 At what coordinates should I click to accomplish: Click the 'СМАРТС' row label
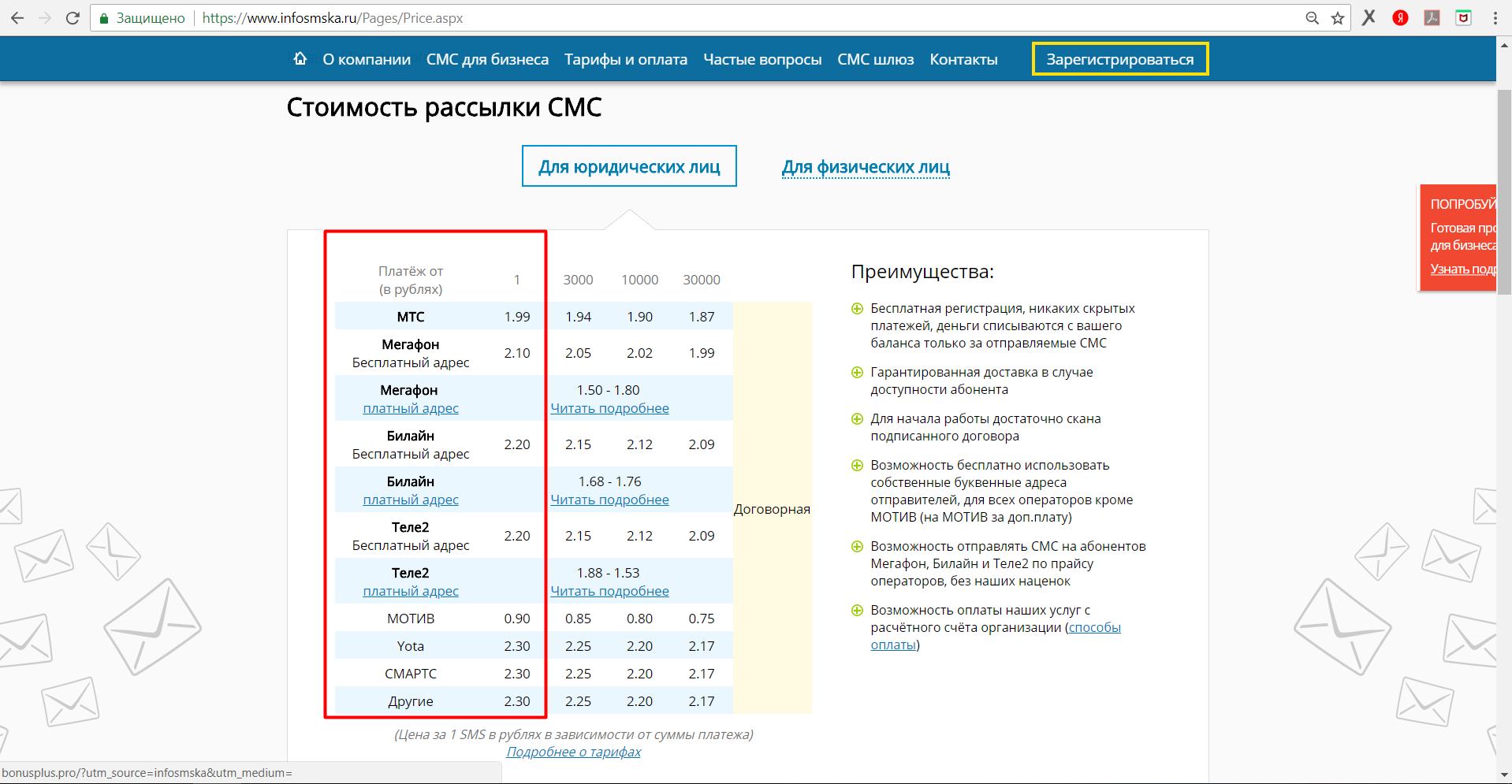pos(411,674)
